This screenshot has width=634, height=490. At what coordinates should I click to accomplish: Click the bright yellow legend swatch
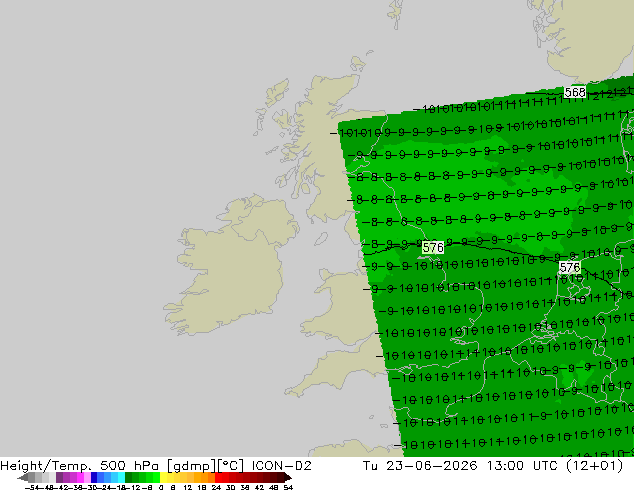point(163,477)
